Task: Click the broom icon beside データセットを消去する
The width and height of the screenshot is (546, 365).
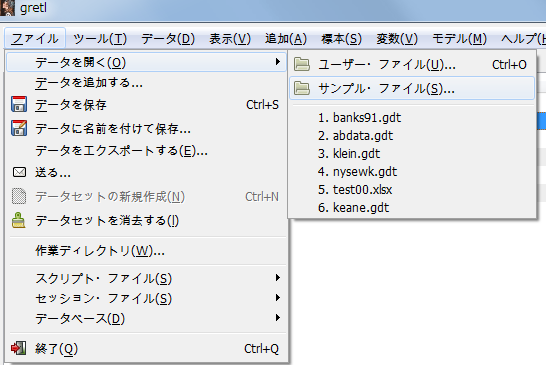Action: 18,220
